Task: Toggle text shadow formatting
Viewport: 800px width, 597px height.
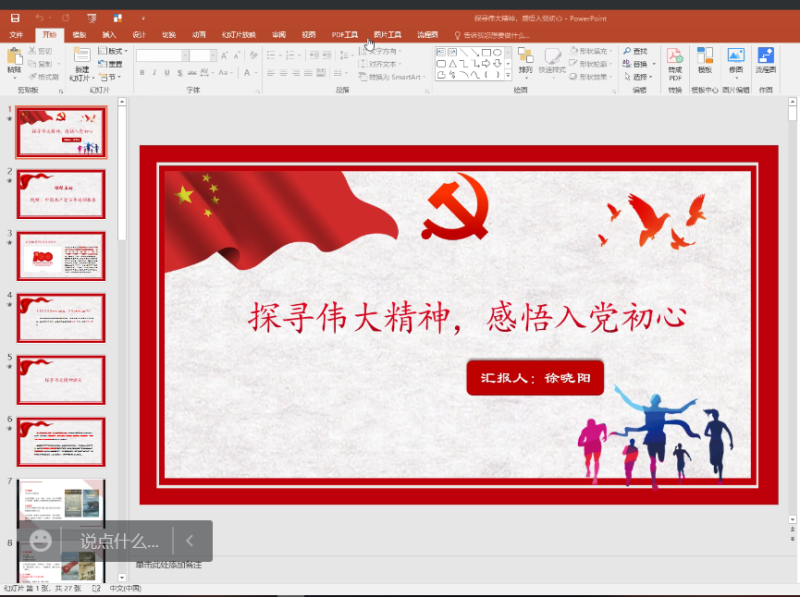Action: (x=180, y=73)
